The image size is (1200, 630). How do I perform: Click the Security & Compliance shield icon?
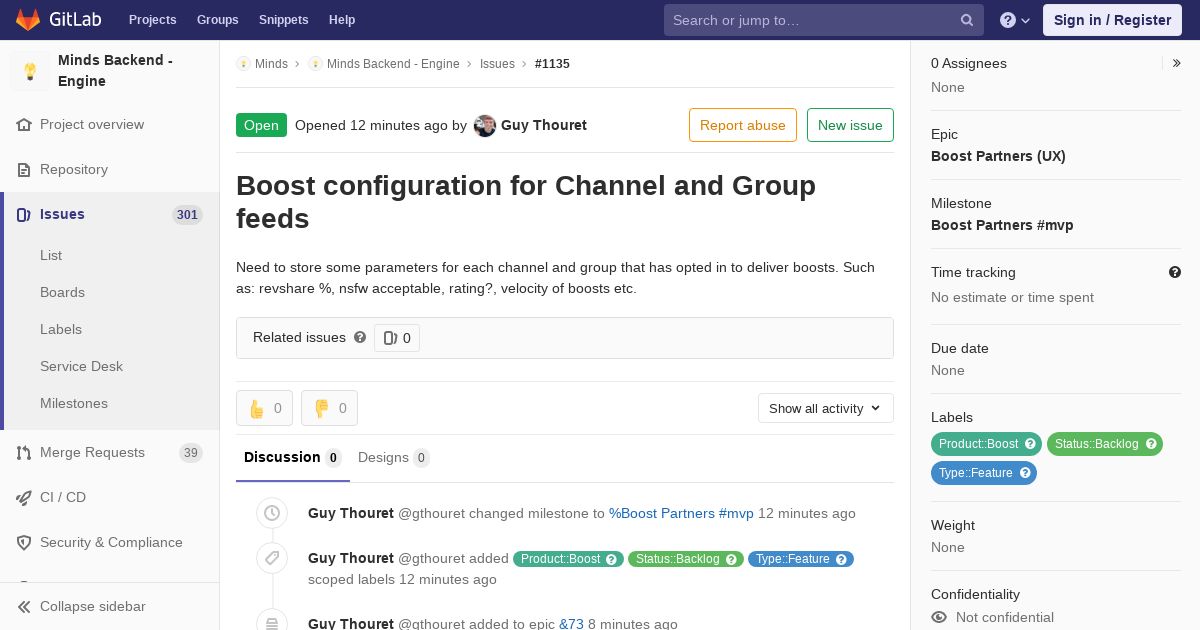tap(24, 543)
